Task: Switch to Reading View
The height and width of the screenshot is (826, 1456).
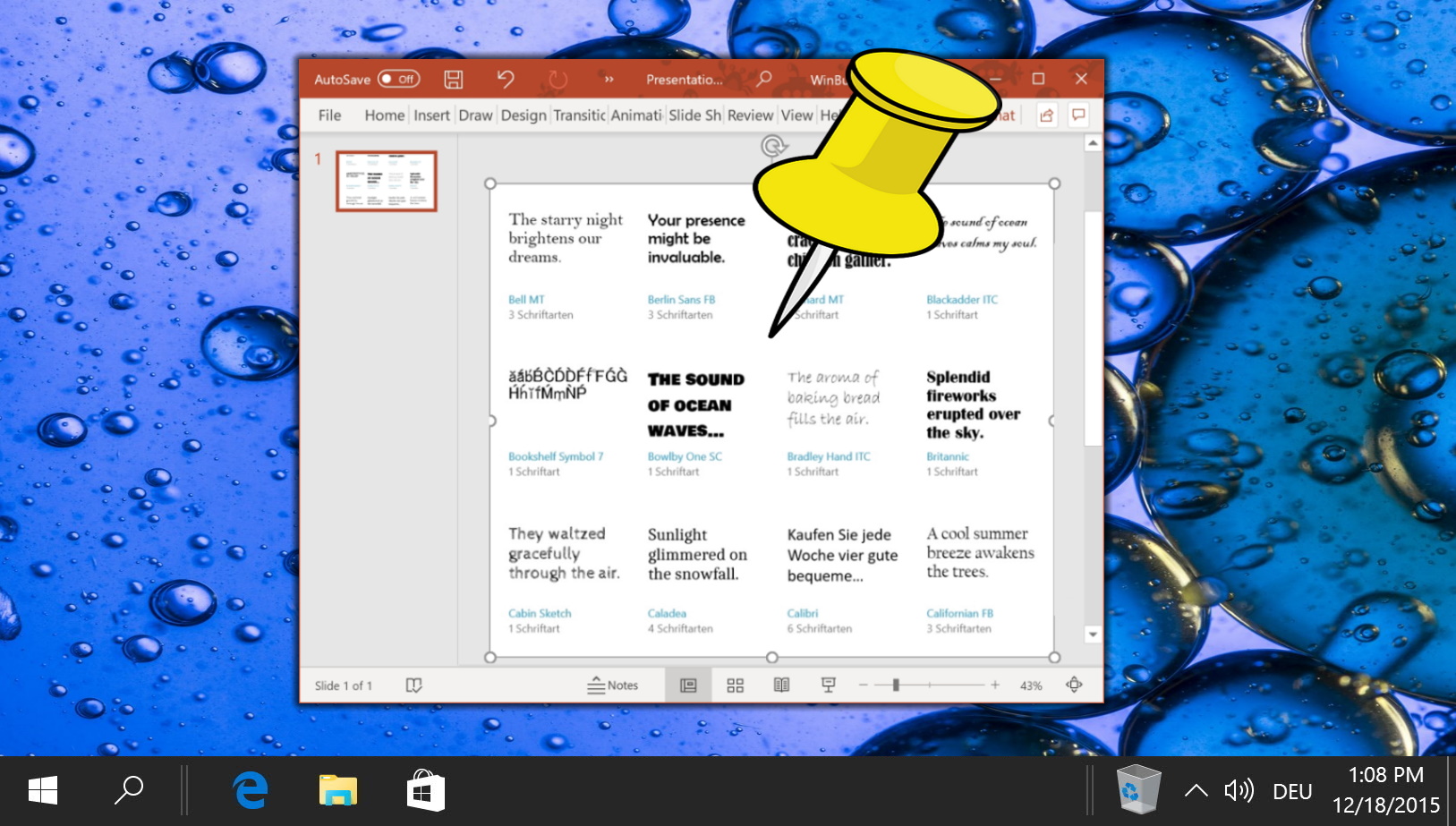Action: click(781, 685)
